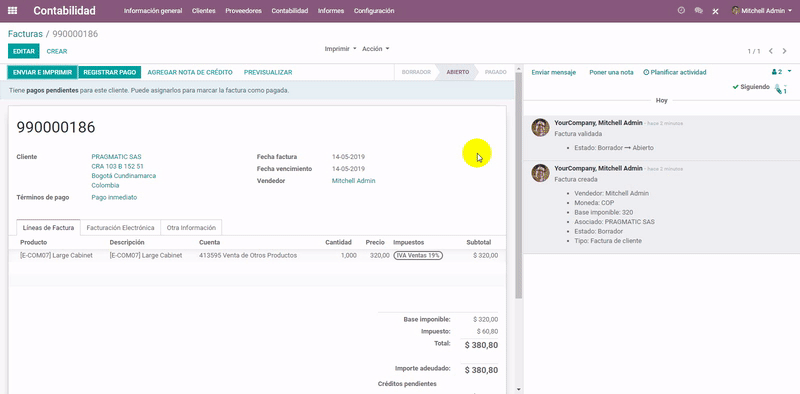Click the form's vertical scrollbar

coord(518,184)
